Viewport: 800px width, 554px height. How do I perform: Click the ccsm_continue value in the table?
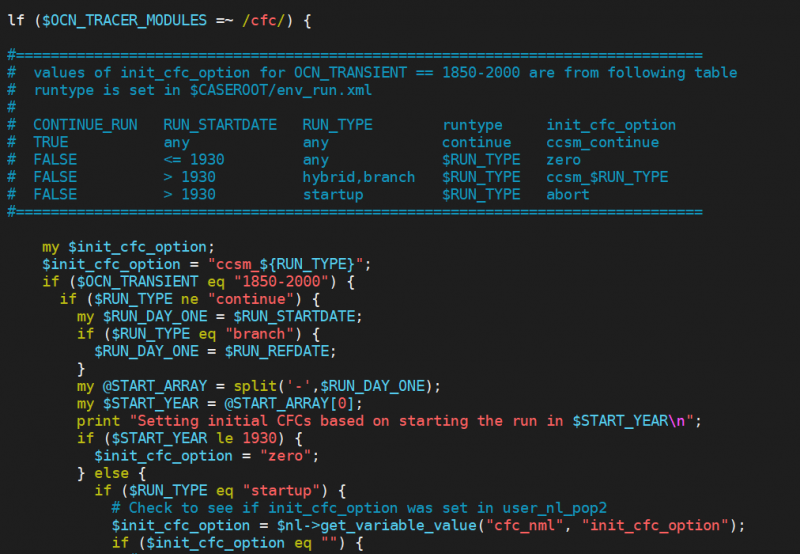pos(602,142)
